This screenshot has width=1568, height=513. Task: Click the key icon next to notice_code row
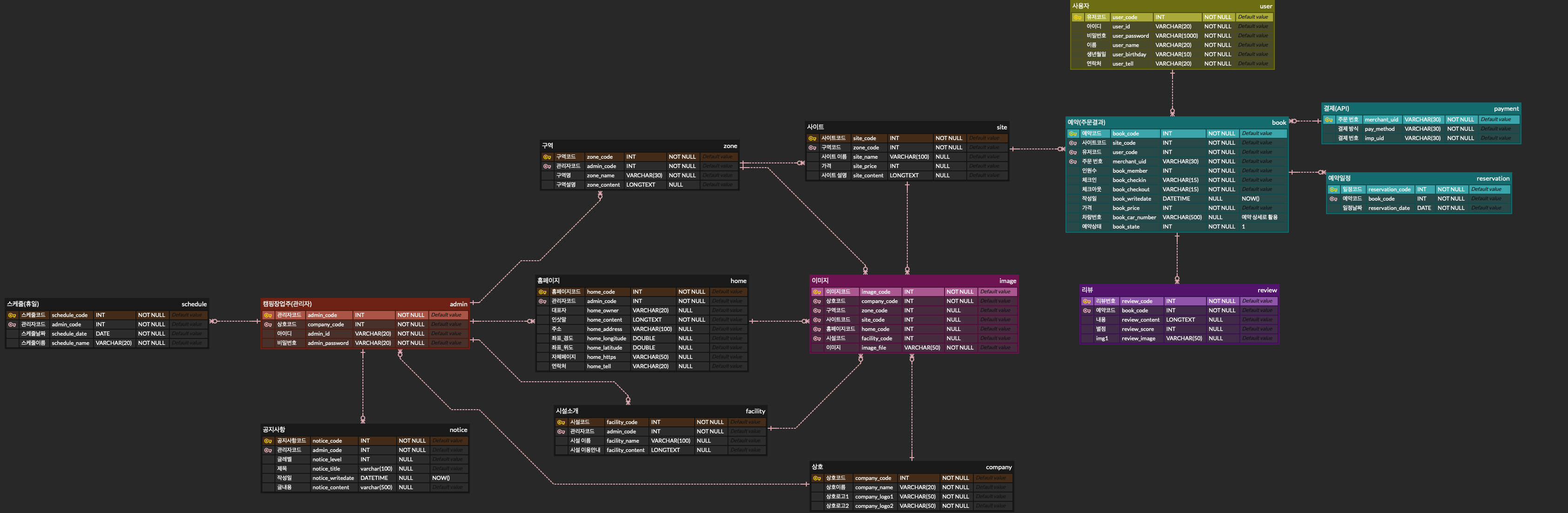[268, 440]
